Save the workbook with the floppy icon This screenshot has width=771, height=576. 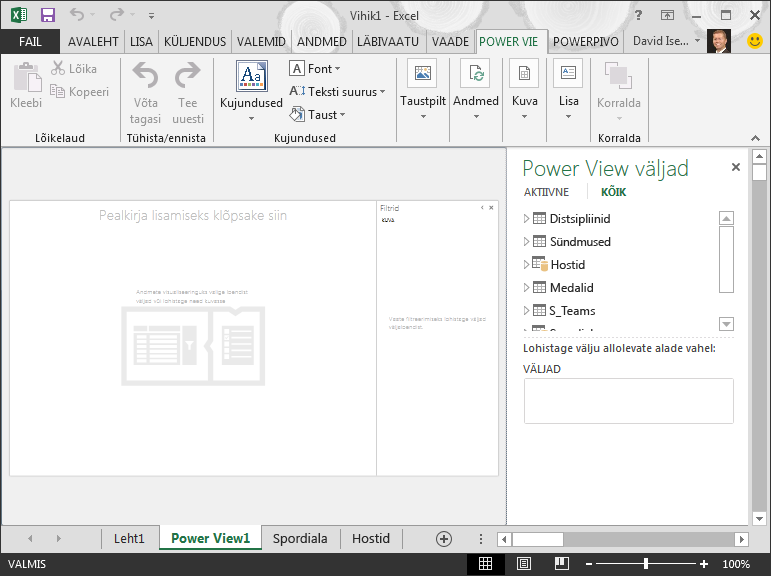[48, 15]
